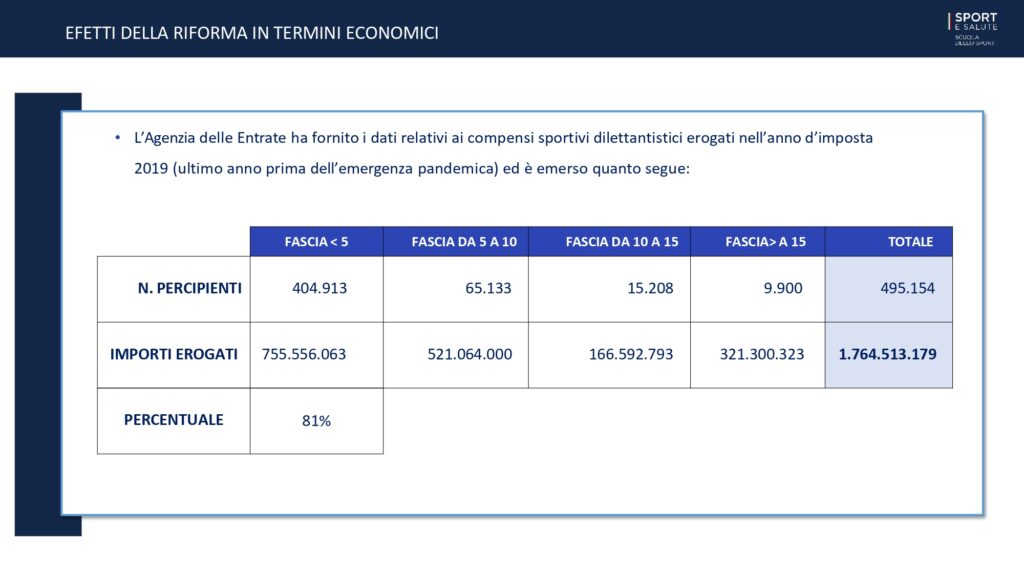
Task: Select the slide title about riforma effects
Action: tap(252, 33)
